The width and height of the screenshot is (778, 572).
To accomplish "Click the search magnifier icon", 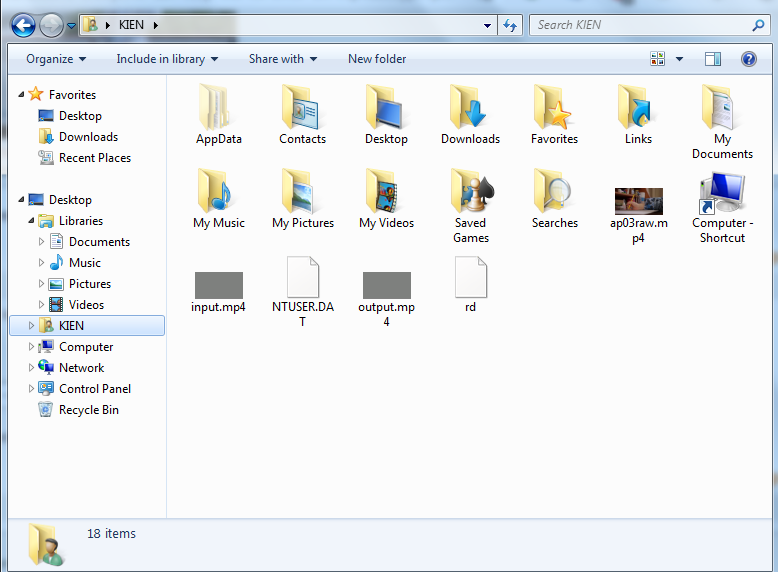I will [x=758, y=25].
